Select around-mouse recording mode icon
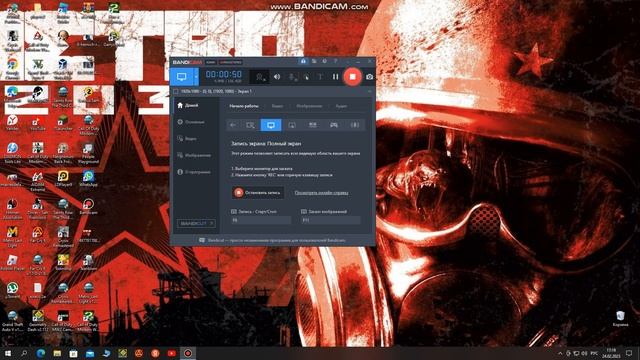This screenshot has height=360, width=640. pos(292,125)
